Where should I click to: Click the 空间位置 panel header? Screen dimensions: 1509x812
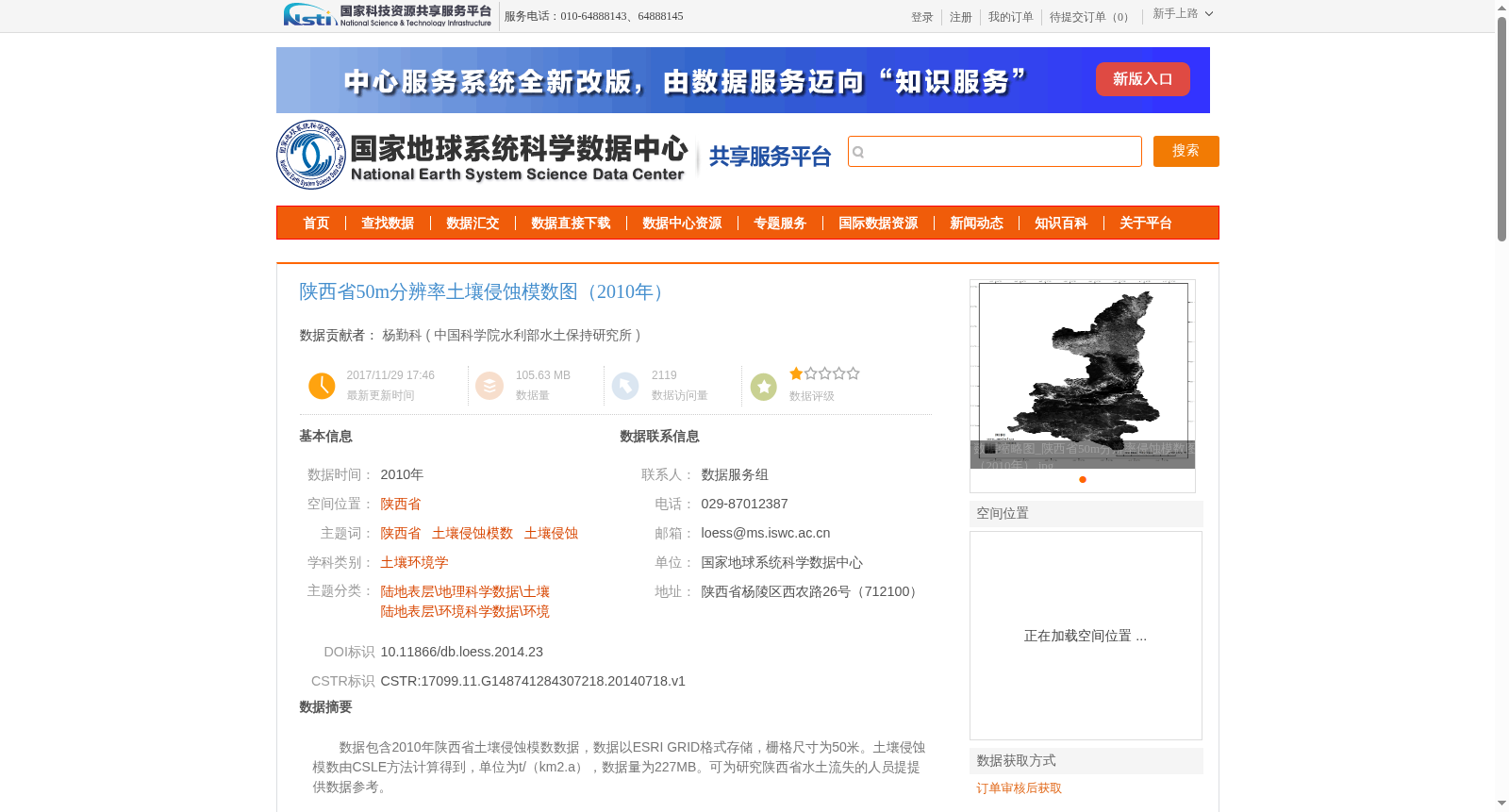1086,514
